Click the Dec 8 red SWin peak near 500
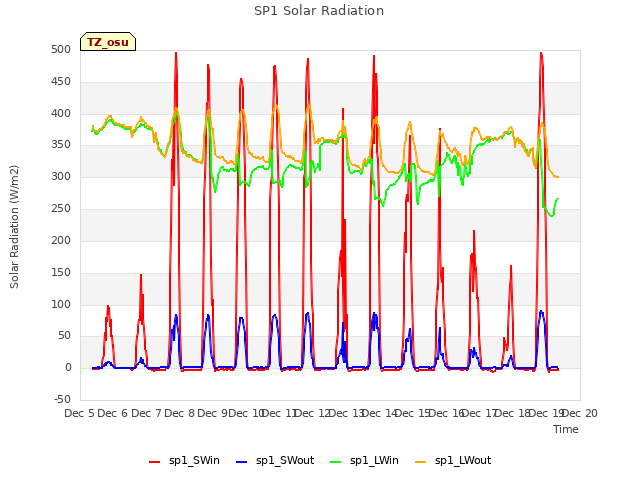The image size is (640, 480). [x=176, y=53]
